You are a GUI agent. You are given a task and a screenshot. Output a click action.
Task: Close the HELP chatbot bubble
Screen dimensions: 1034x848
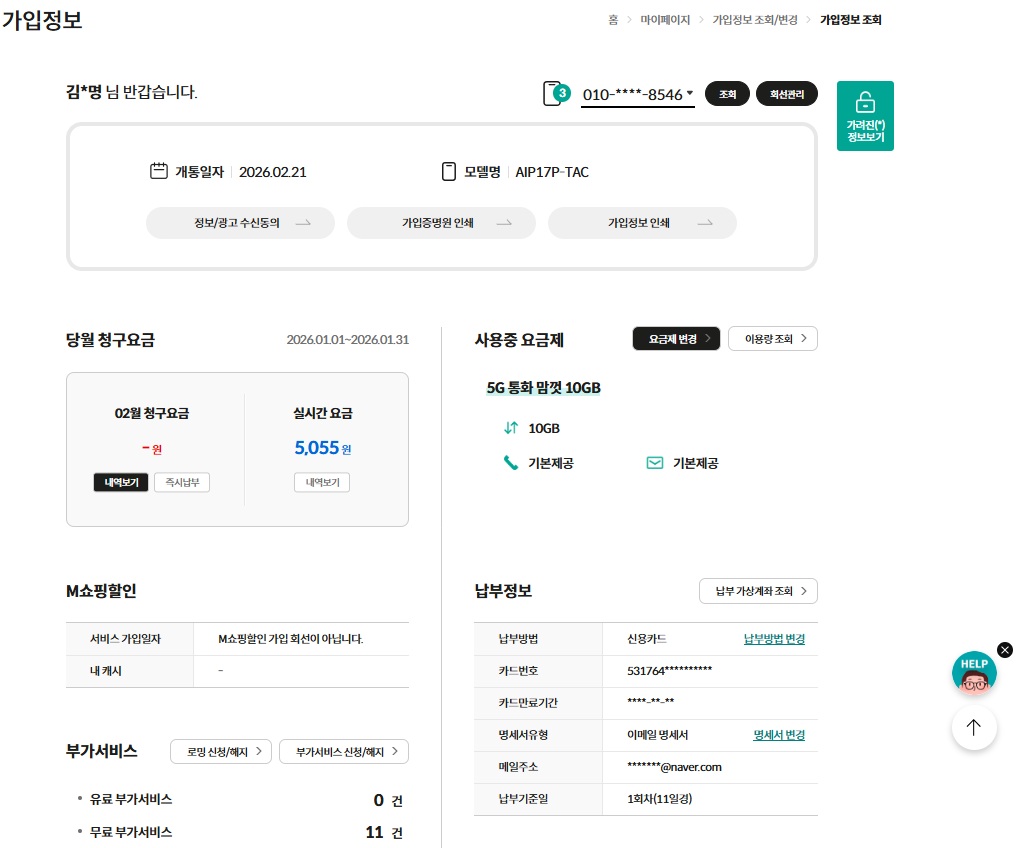(1005, 649)
